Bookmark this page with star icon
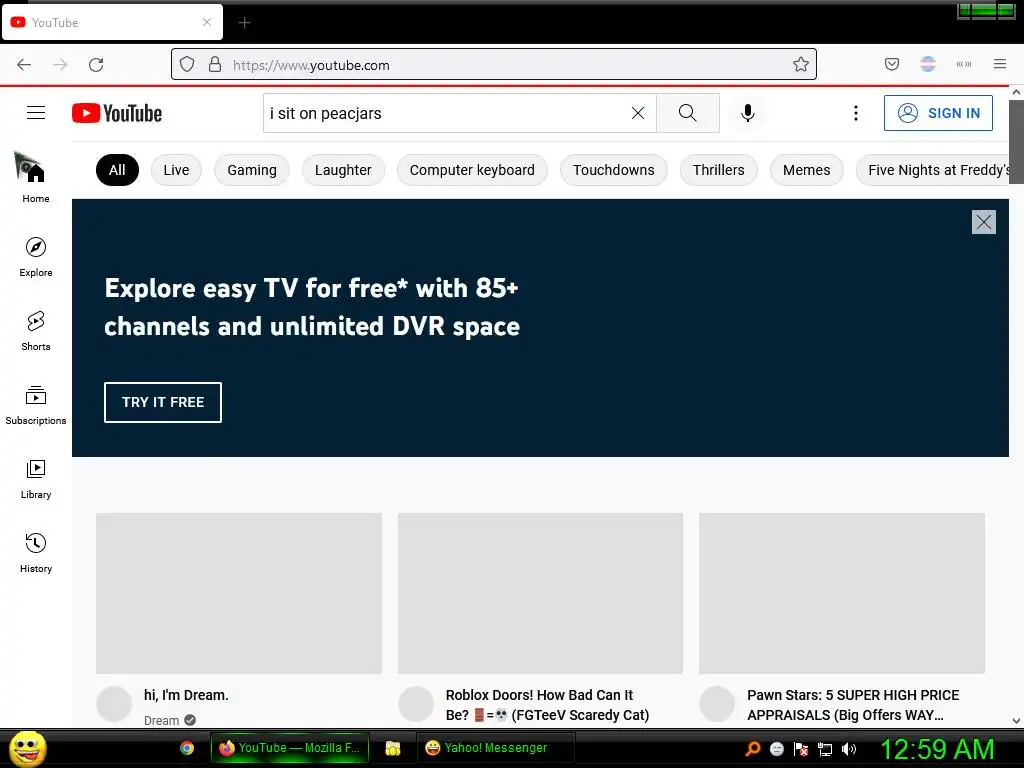1024x768 pixels. 801,64
